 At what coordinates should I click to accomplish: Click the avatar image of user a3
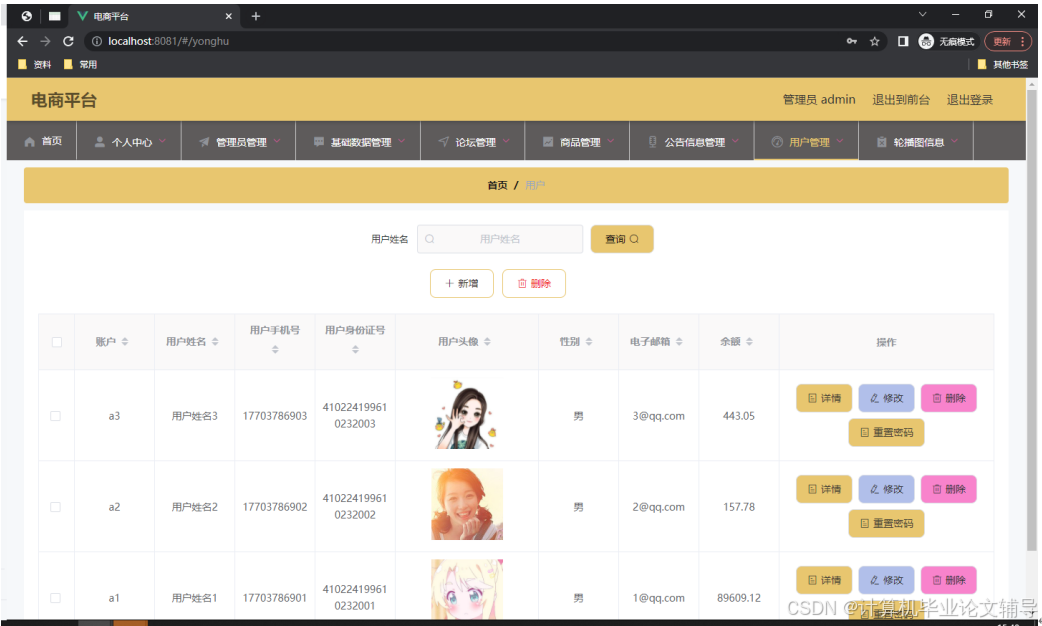[x=467, y=414]
